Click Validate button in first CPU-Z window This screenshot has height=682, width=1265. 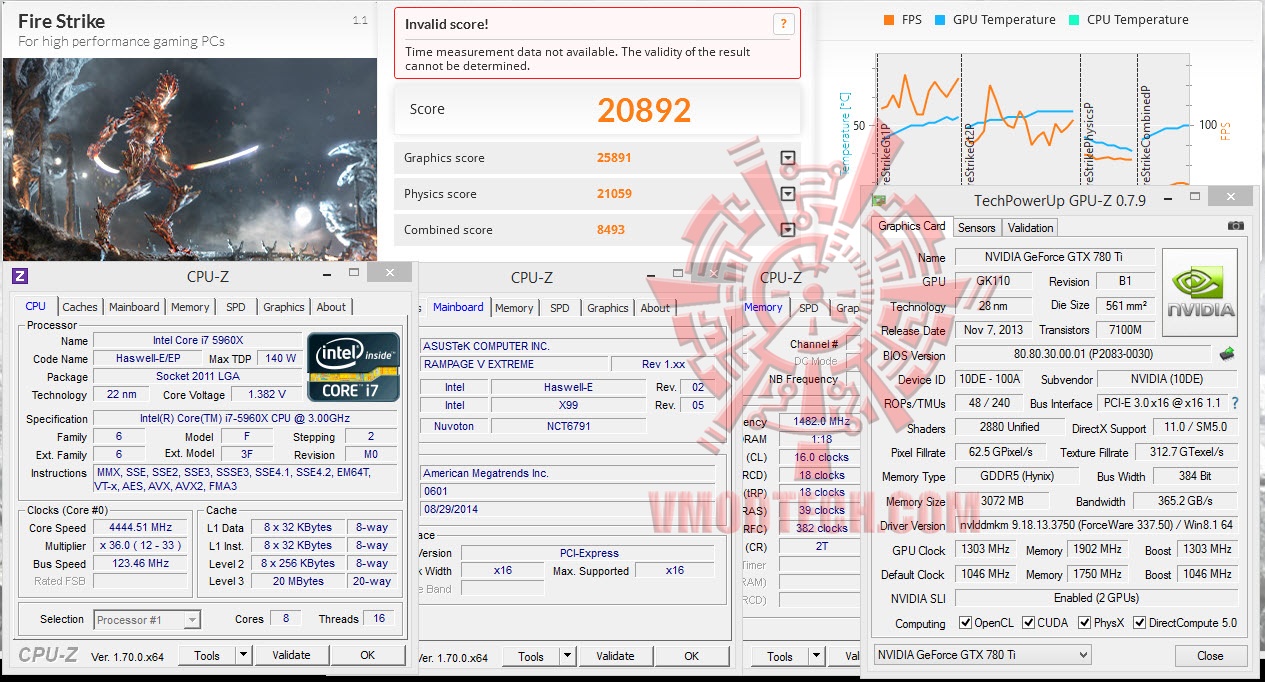pos(291,656)
